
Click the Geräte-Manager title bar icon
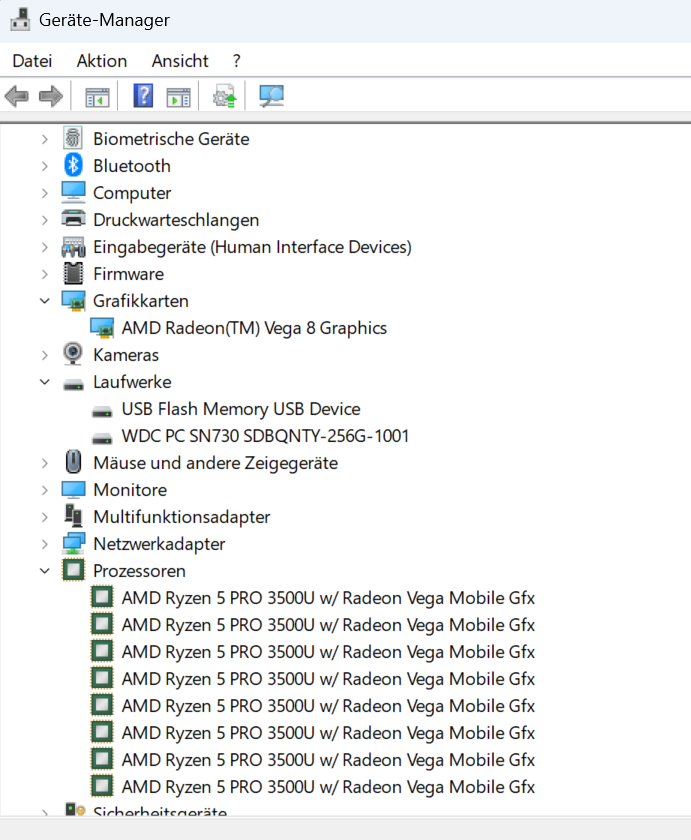pos(20,19)
